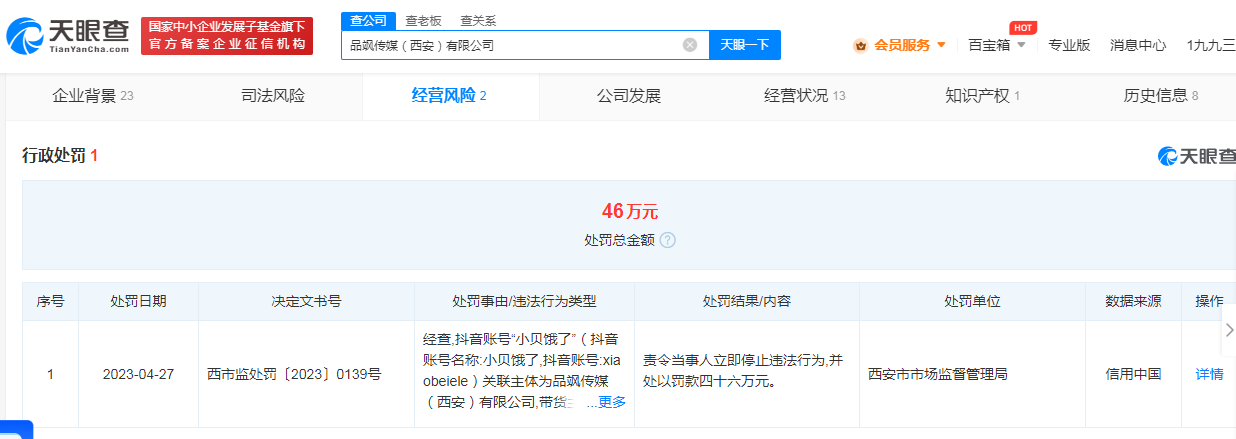Click the 行政处罚 section heading
This screenshot has height=439, width=1236.
click(60, 156)
